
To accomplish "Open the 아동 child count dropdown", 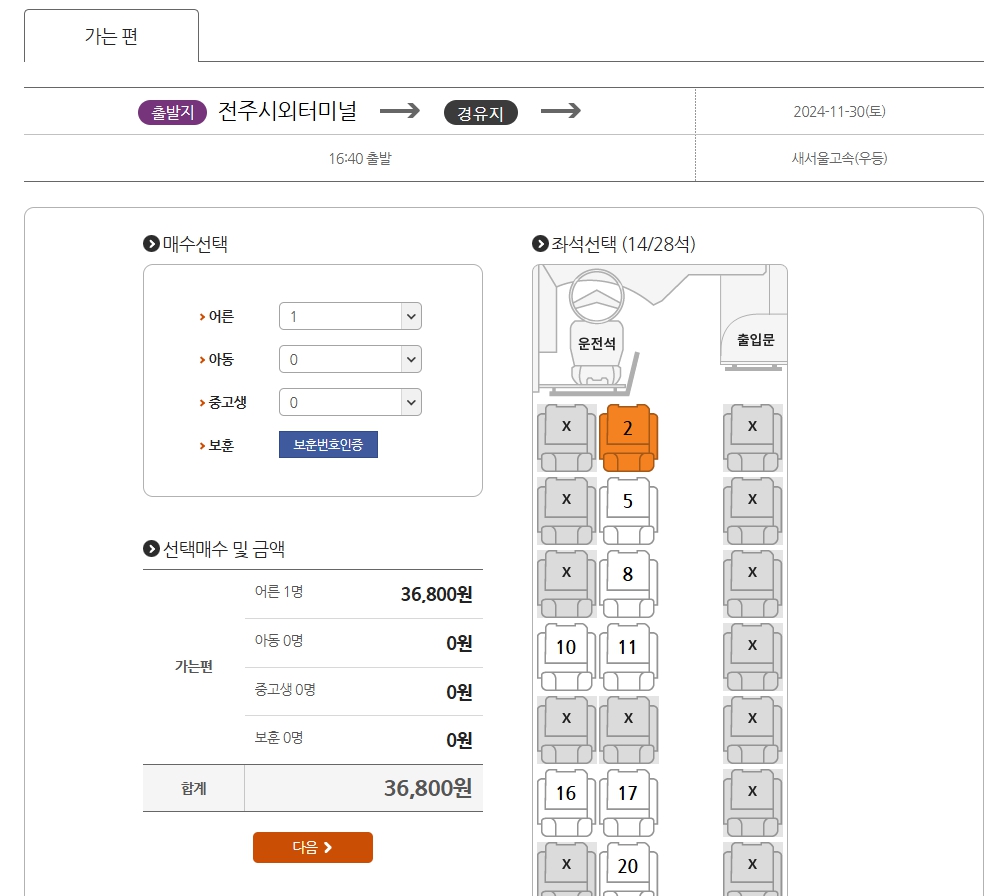I will [x=349, y=358].
